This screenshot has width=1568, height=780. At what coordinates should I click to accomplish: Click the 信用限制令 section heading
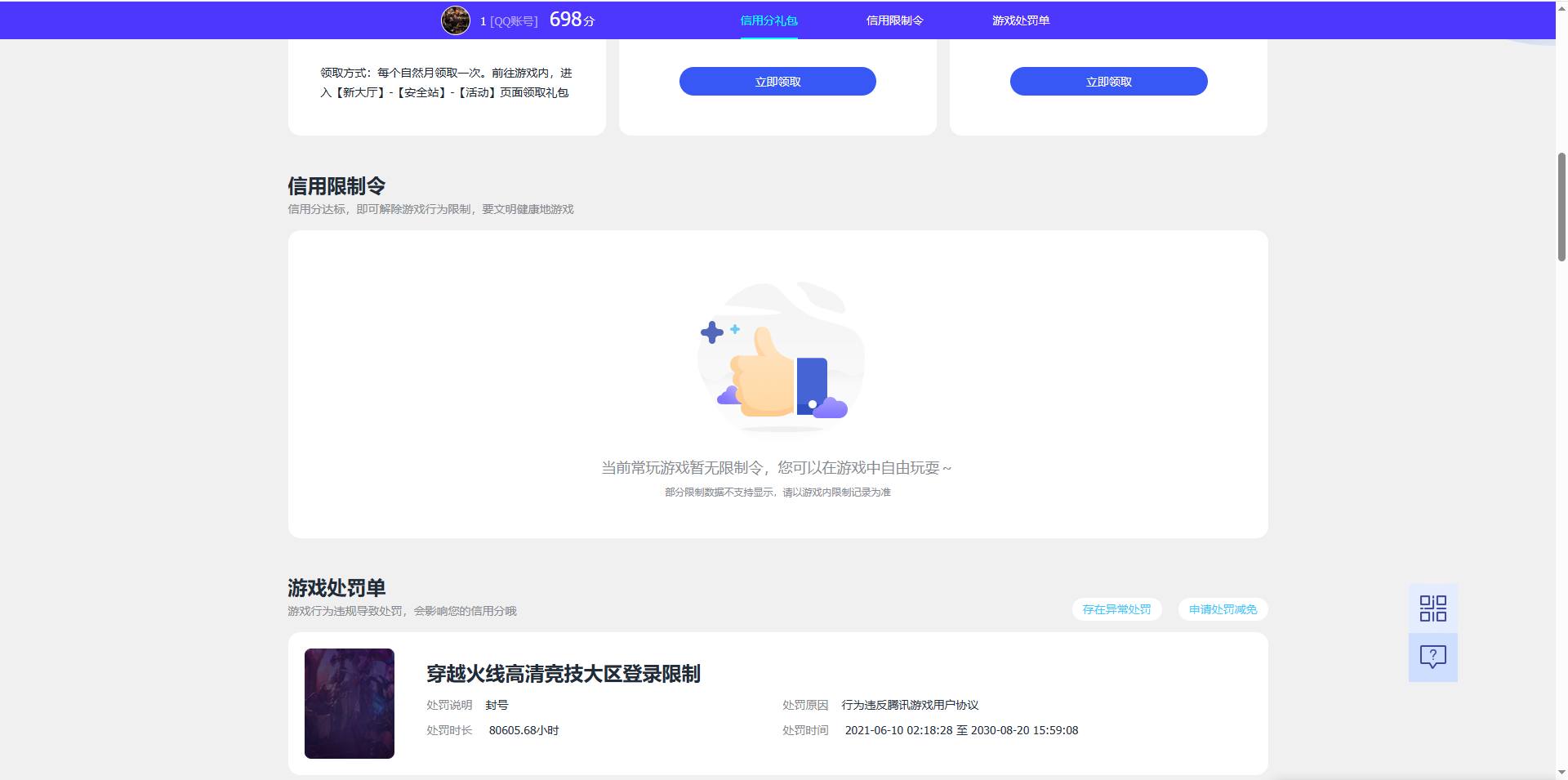(336, 186)
